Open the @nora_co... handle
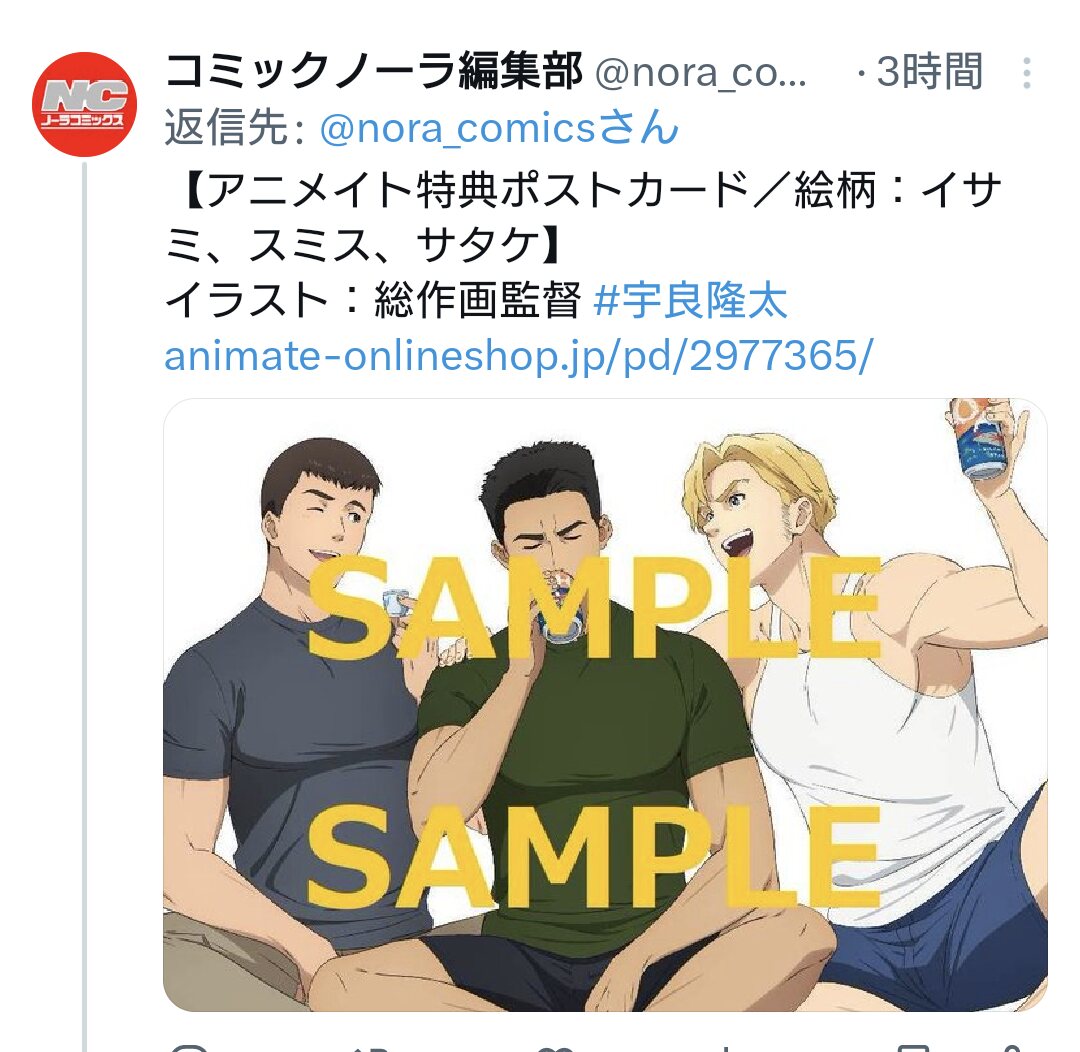 click(700, 72)
